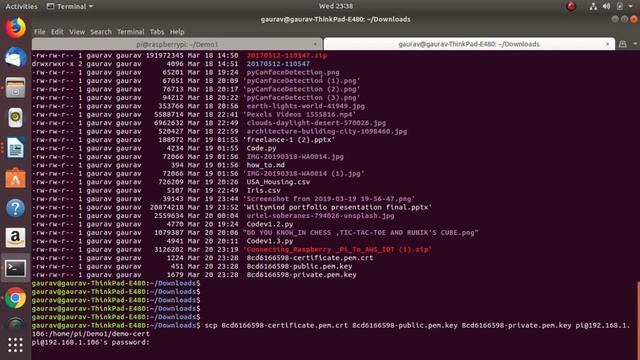Click 20170512-110547.zip red entry

287,56
